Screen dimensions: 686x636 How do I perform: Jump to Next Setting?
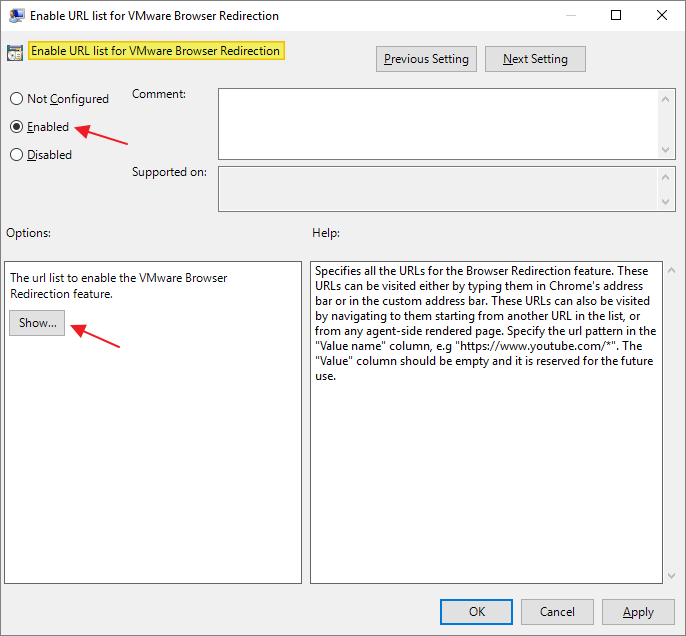point(535,59)
